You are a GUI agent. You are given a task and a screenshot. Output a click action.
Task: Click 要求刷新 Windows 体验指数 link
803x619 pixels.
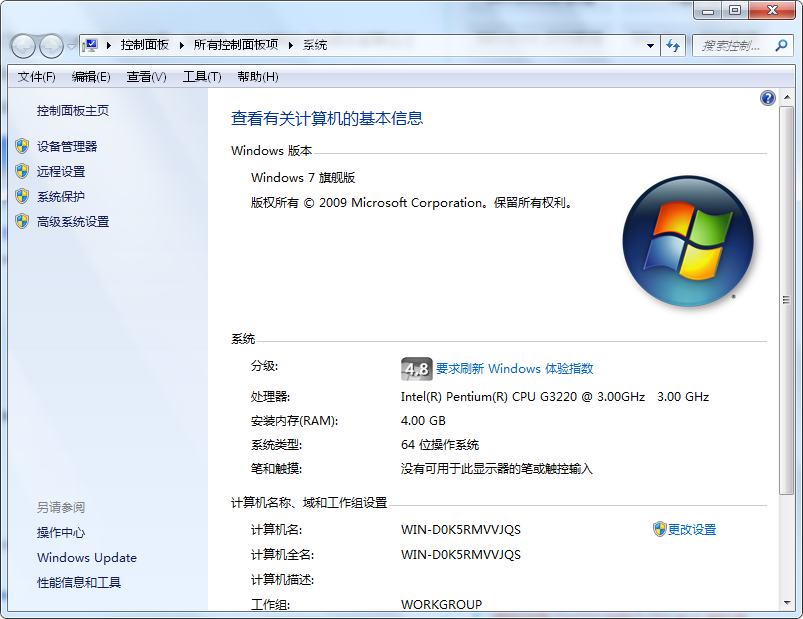pyautogui.click(x=514, y=369)
